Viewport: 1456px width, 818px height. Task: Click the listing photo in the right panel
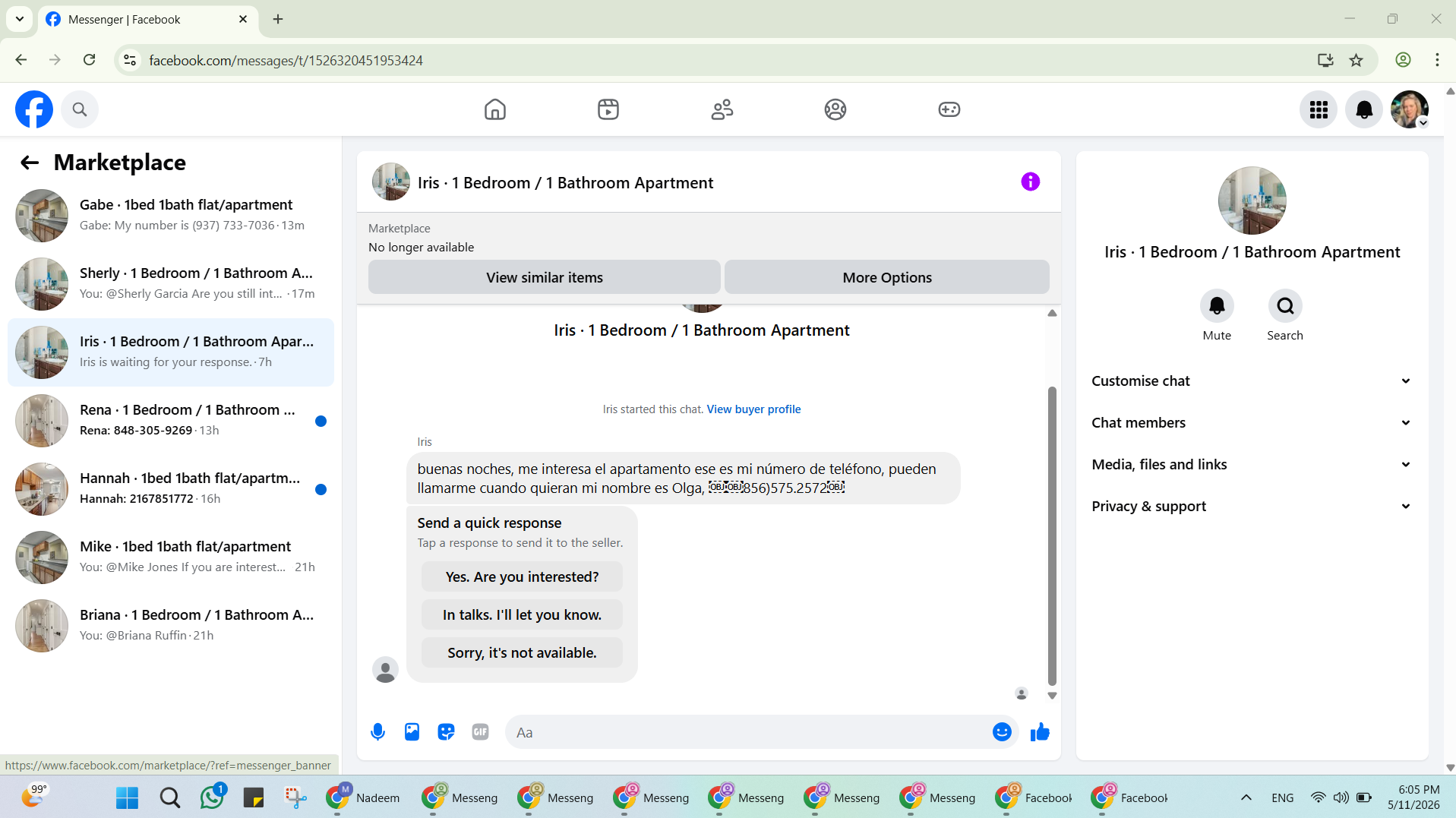[x=1252, y=201]
